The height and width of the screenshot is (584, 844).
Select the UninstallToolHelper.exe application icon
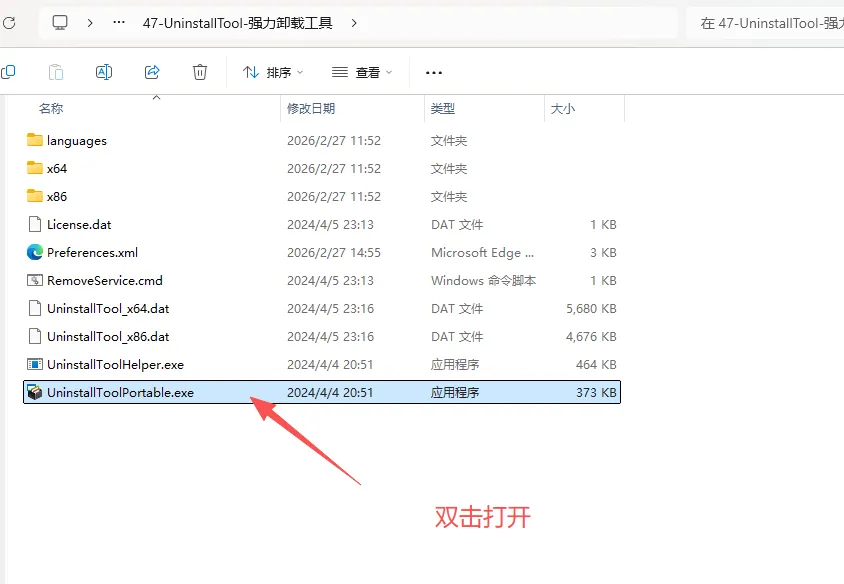[x=34, y=364]
